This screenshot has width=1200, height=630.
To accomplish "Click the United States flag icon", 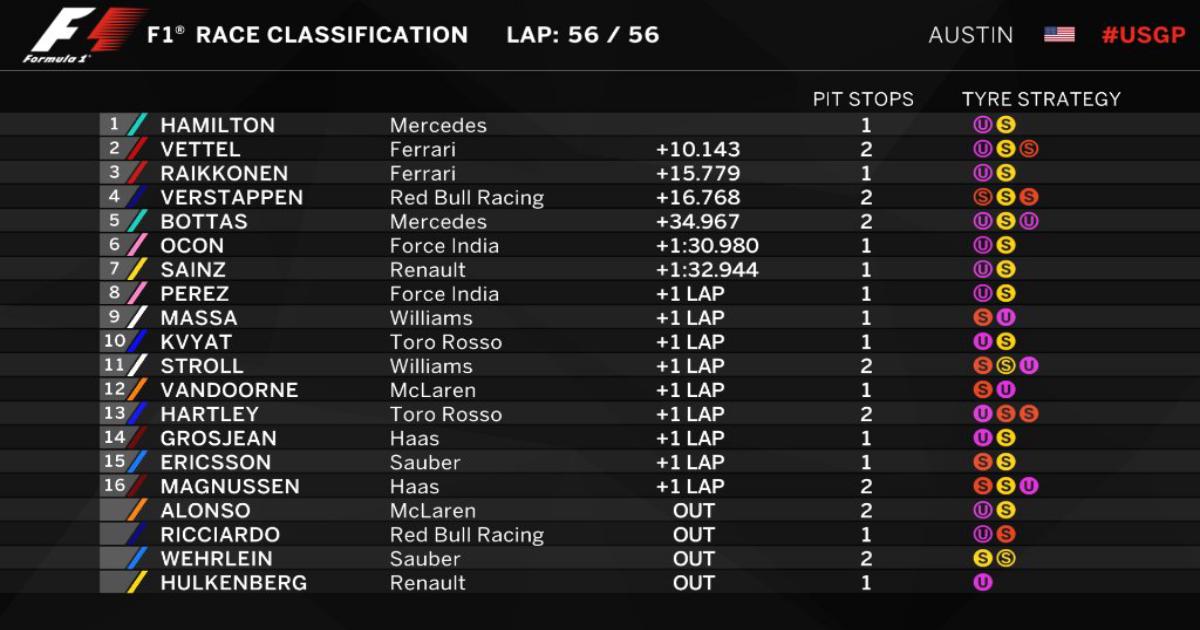I will tap(1059, 34).
